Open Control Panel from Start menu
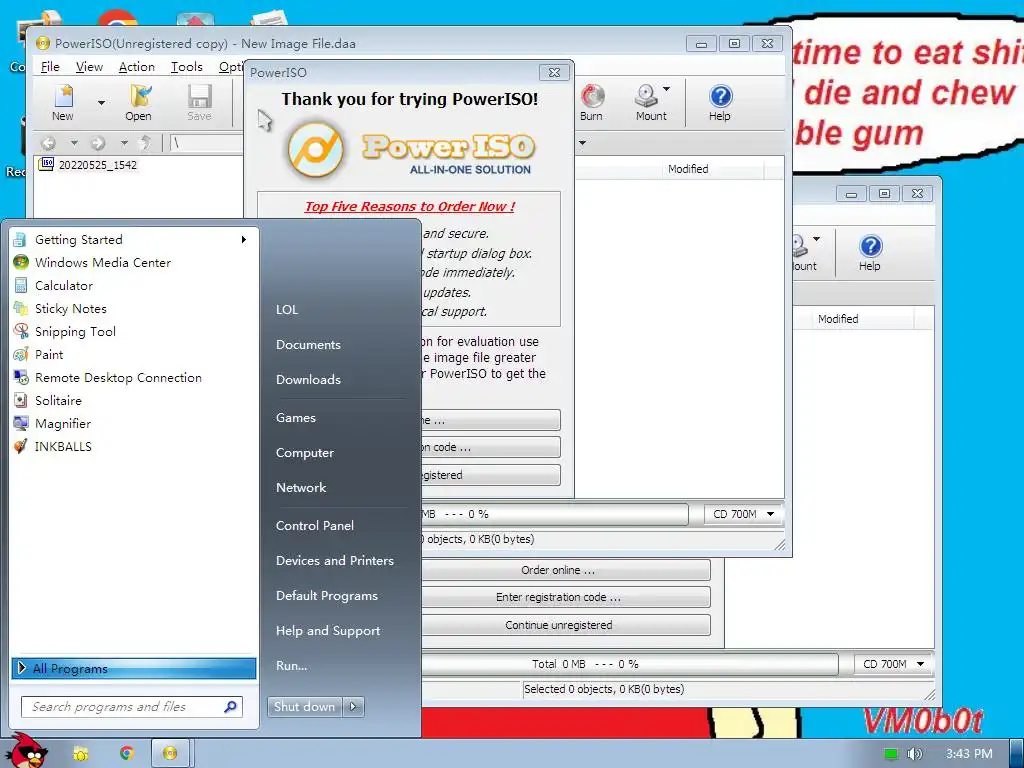The image size is (1024, 768). [315, 526]
